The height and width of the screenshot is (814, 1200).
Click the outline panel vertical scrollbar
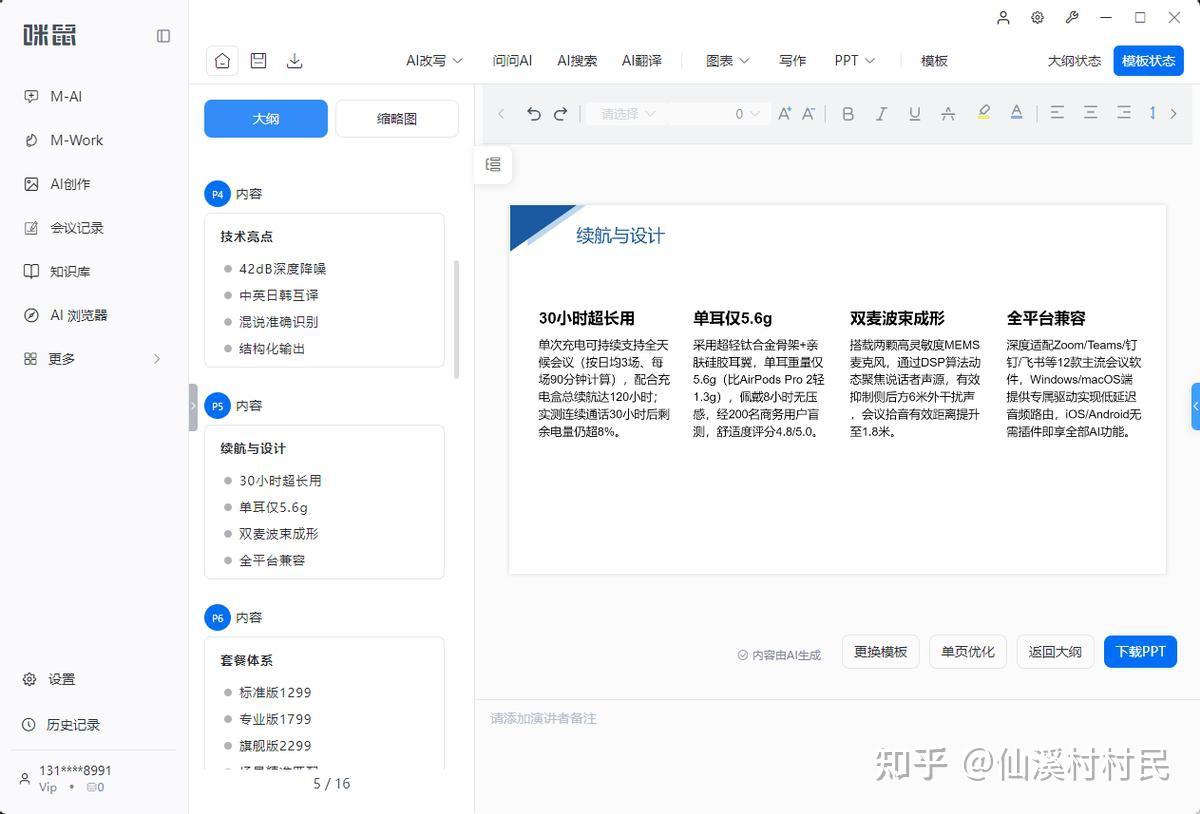click(x=457, y=319)
